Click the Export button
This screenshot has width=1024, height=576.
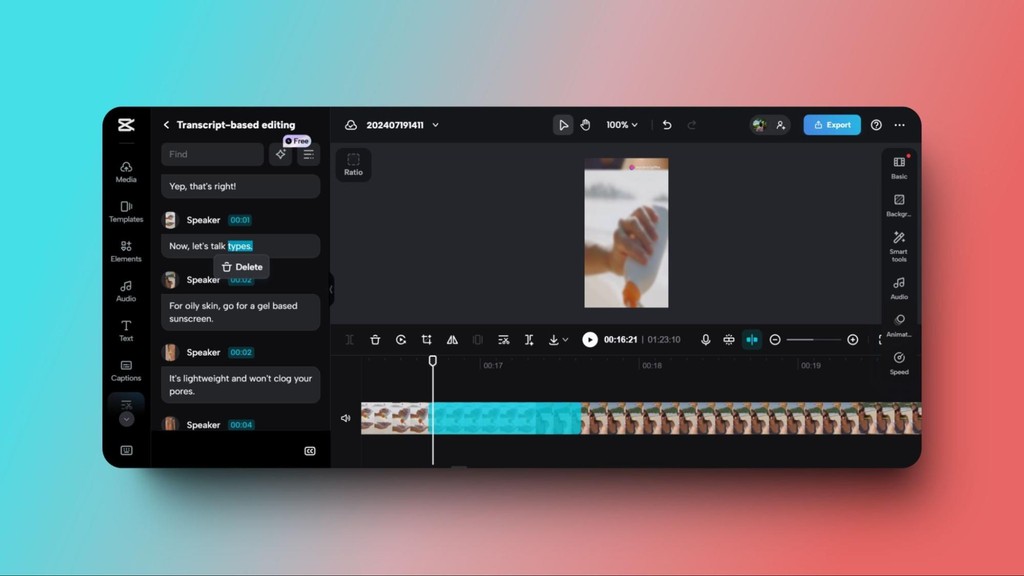pos(831,124)
